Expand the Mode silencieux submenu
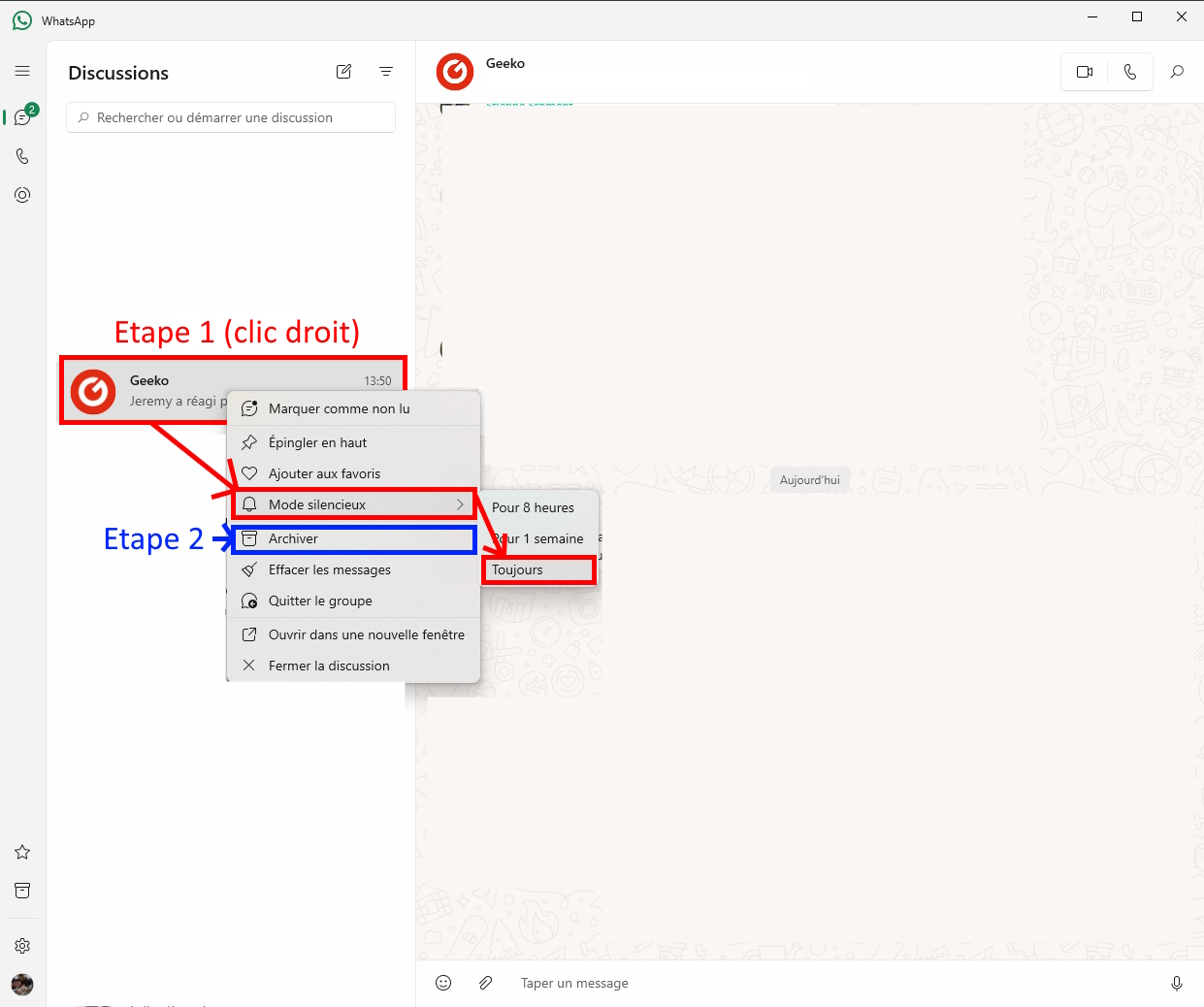 coord(353,504)
